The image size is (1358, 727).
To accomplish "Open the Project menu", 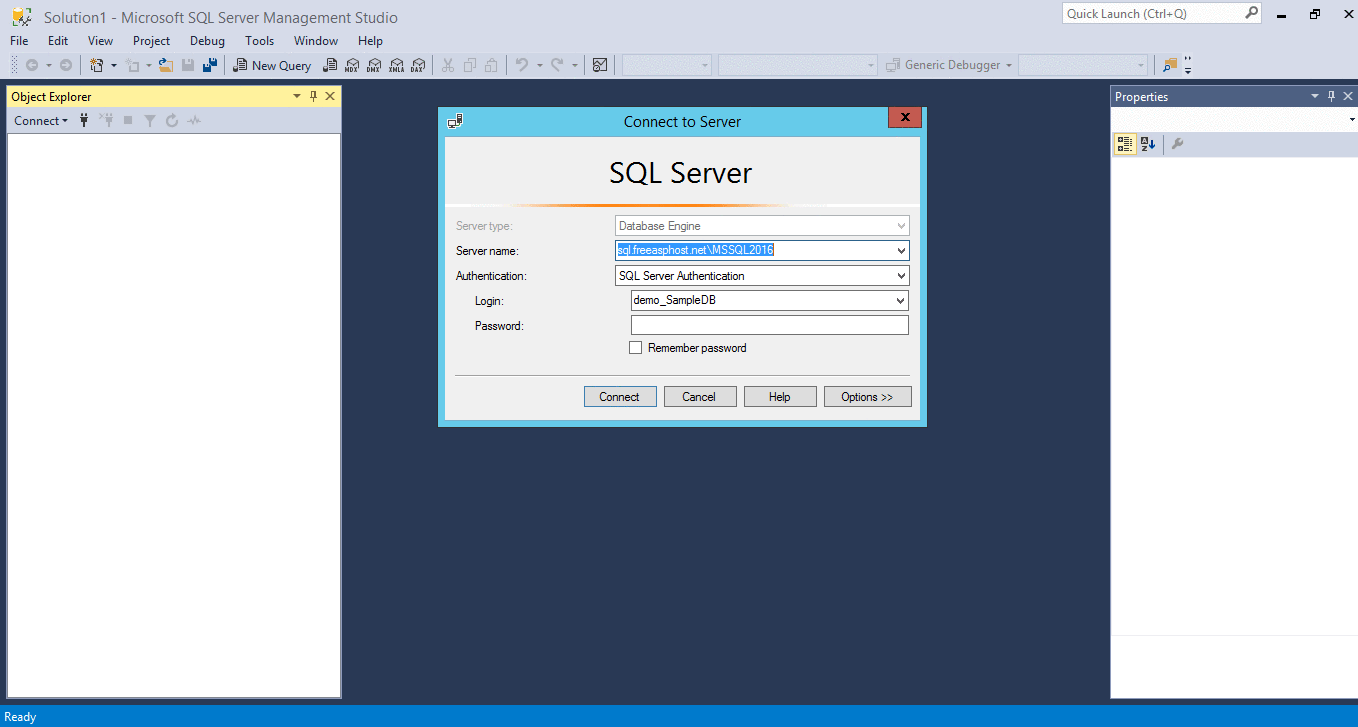I will point(151,41).
